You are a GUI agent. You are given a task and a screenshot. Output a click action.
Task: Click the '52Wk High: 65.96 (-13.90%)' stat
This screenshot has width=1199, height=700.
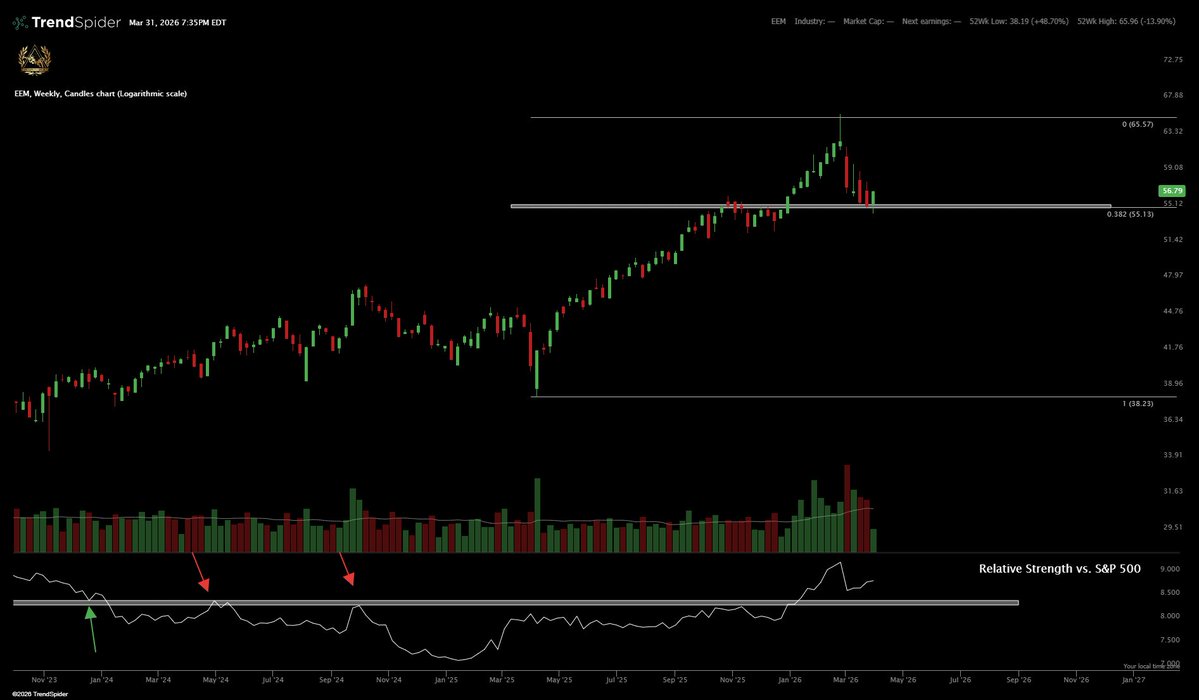coord(1126,21)
